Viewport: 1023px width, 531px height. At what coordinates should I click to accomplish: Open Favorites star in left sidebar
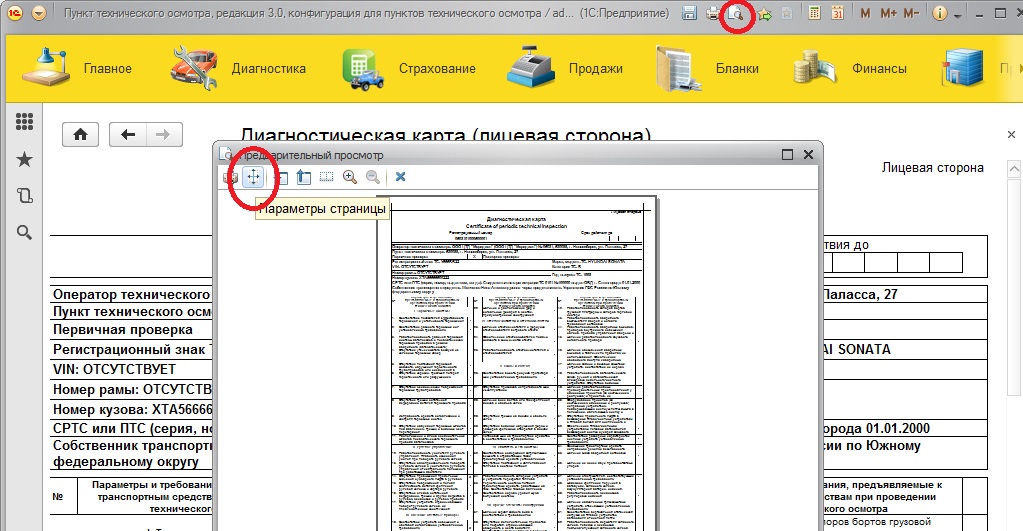coord(24,159)
